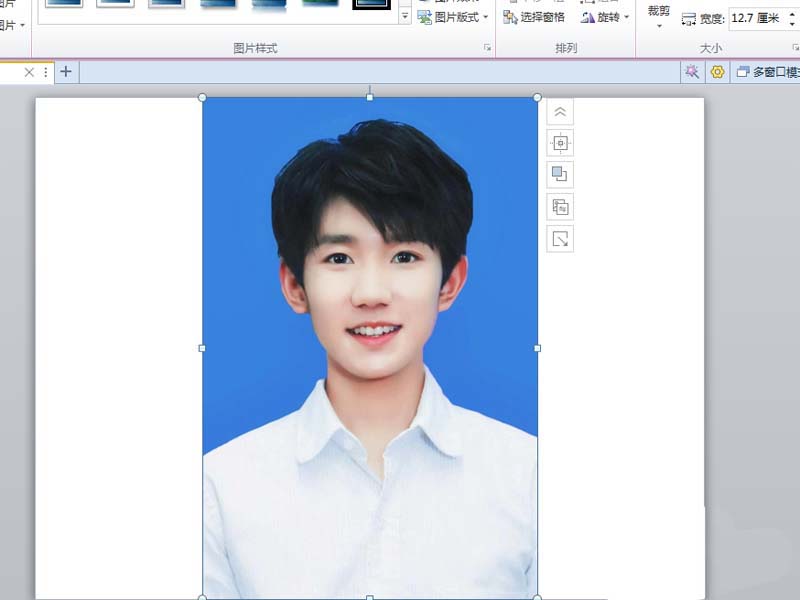Click the top-left corner handle of the photo
The image size is (800, 600).
click(x=202, y=97)
